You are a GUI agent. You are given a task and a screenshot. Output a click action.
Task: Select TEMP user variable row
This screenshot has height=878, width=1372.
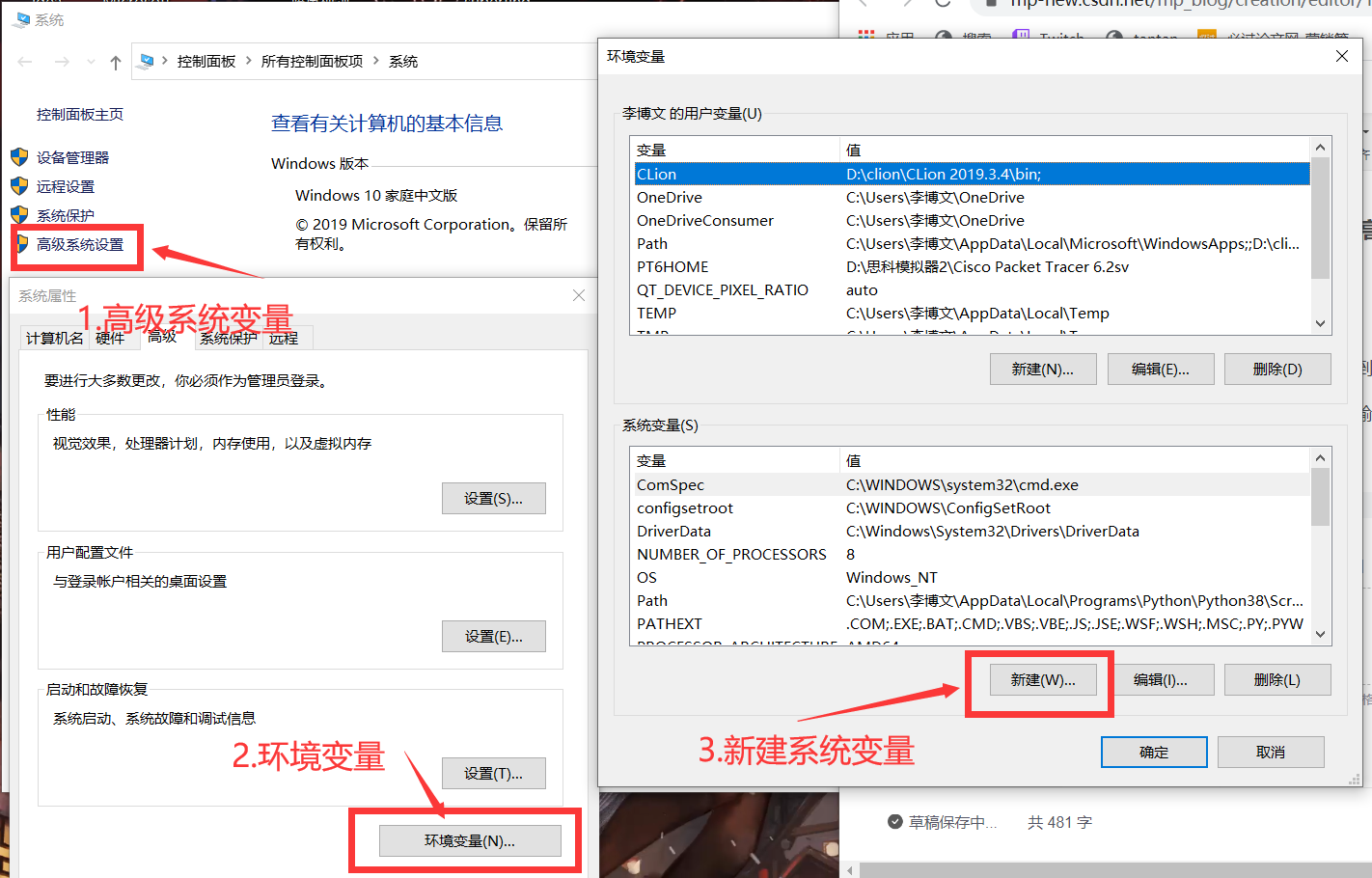[972, 313]
